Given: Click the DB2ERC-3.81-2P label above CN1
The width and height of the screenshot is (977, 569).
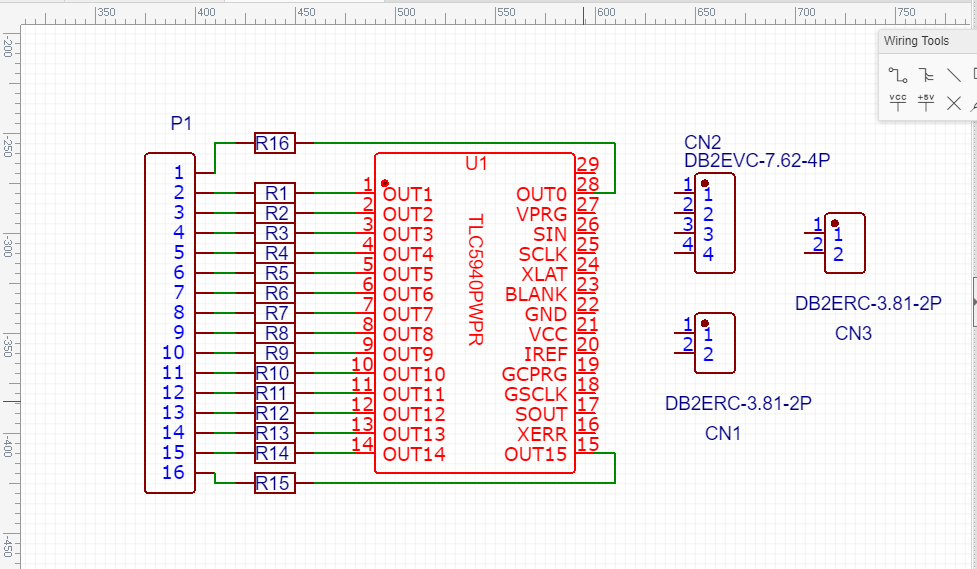Looking at the screenshot, I should coord(738,403).
